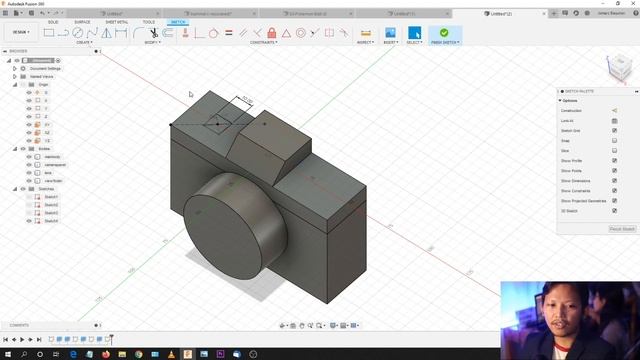The image size is (640, 360).
Task: Click the Measure ruler icon
Action: point(366,33)
